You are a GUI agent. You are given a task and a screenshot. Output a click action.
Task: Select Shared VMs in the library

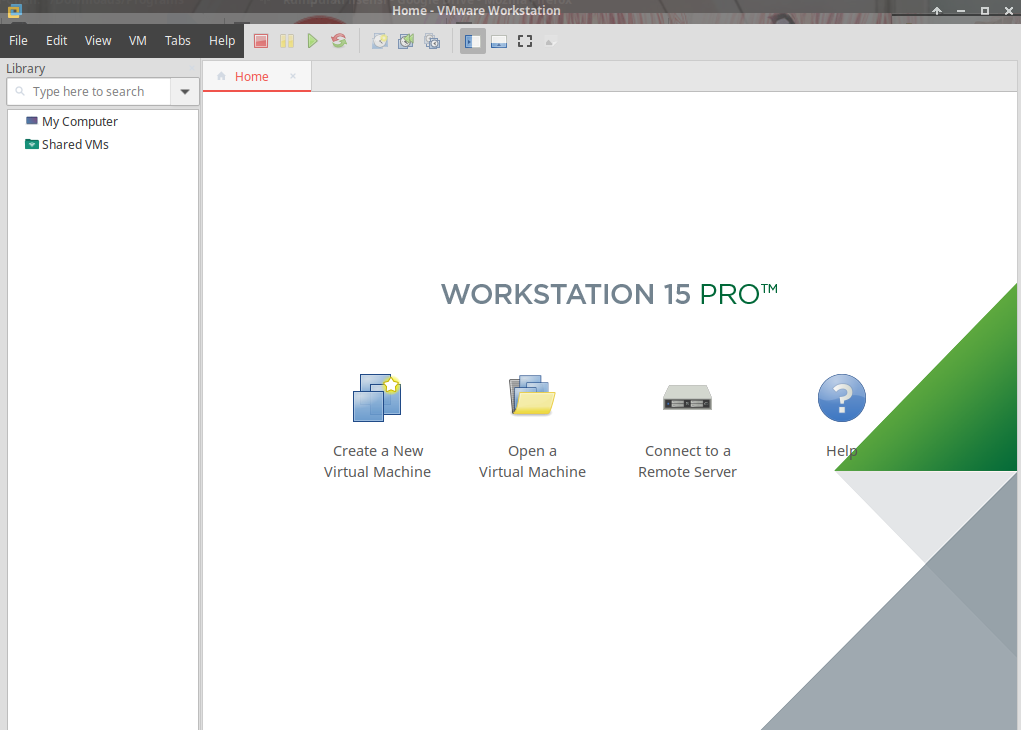point(75,145)
